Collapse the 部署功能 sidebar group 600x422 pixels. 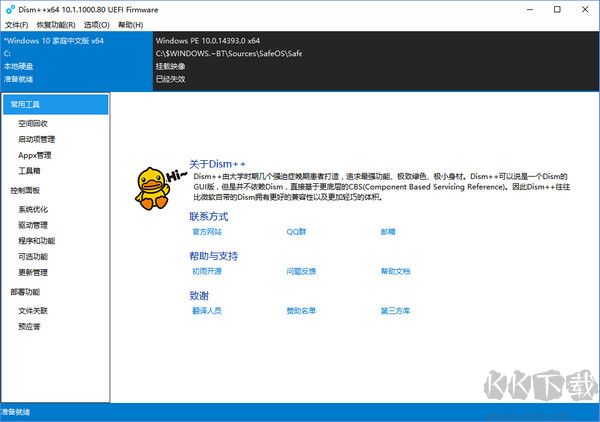(26, 292)
